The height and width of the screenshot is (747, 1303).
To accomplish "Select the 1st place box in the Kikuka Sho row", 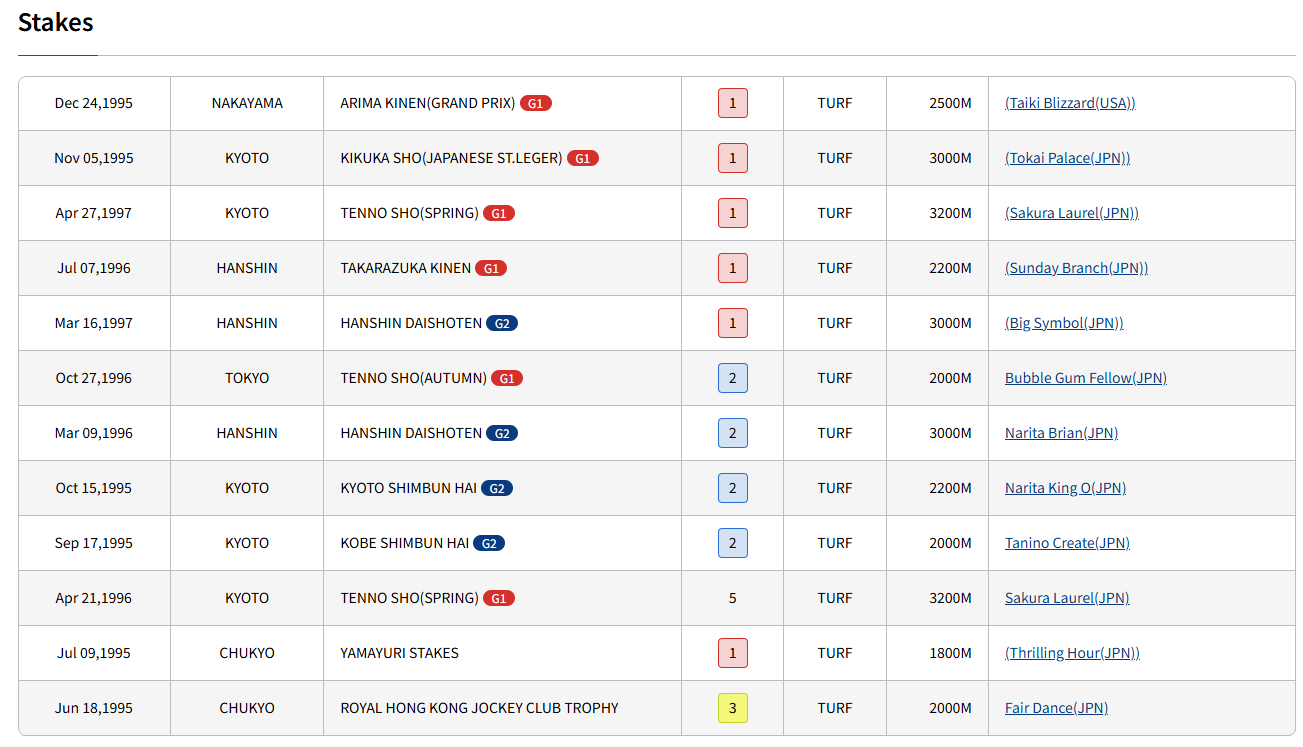I will click(x=733, y=158).
